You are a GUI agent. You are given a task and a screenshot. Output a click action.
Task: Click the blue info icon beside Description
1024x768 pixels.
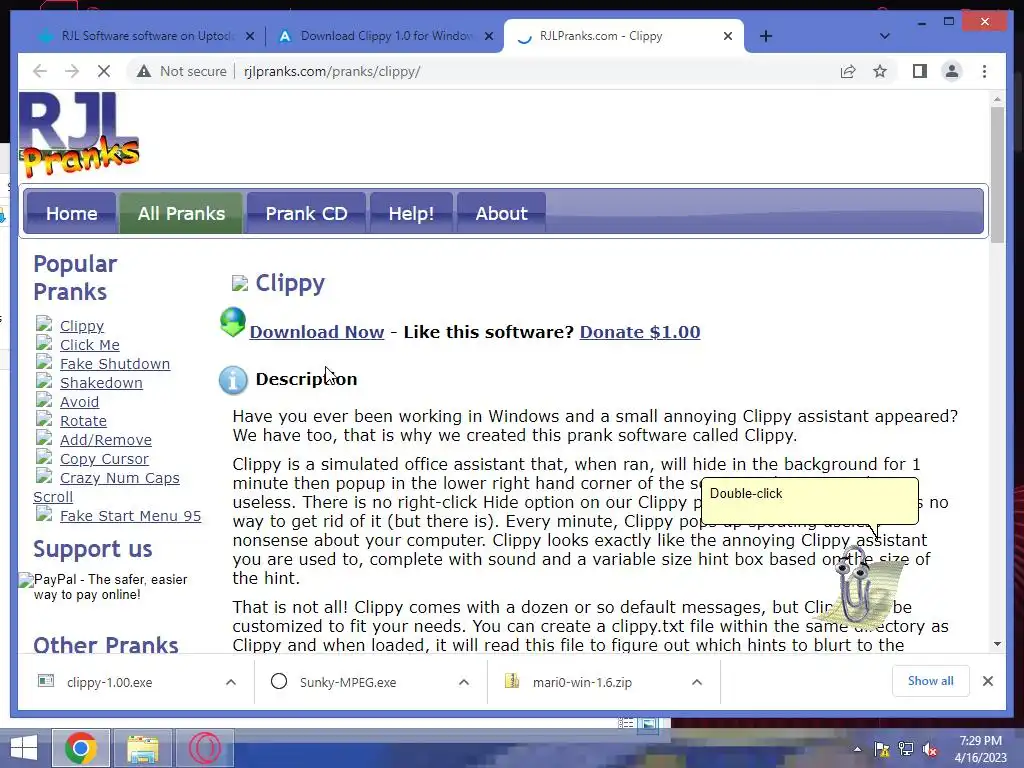pos(233,380)
